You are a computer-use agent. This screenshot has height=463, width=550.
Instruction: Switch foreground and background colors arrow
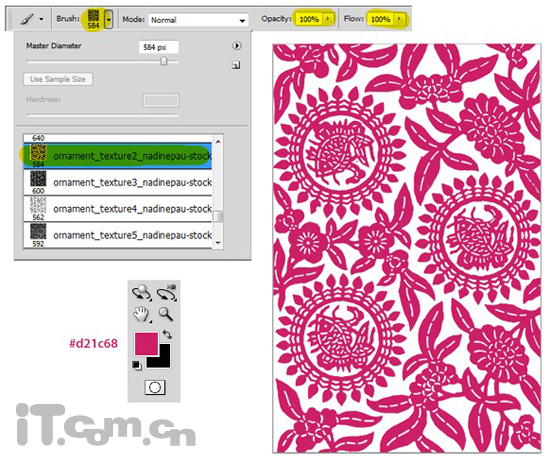(167, 334)
